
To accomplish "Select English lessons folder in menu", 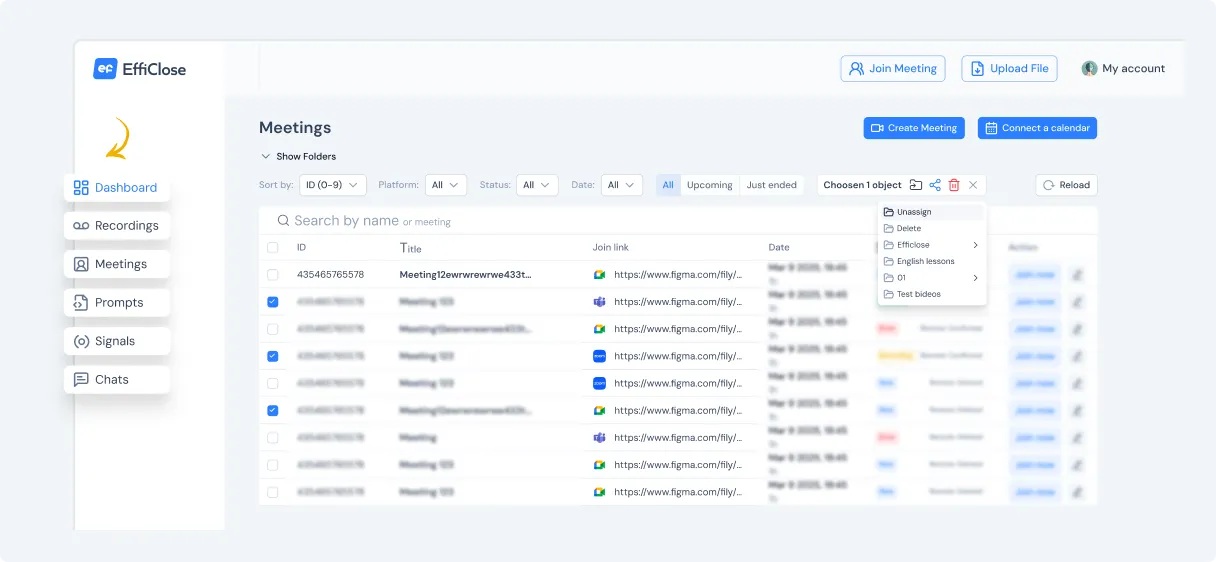I will tap(932, 261).
